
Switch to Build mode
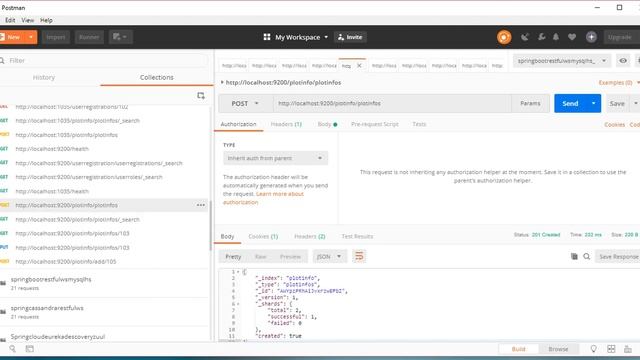(x=519, y=349)
